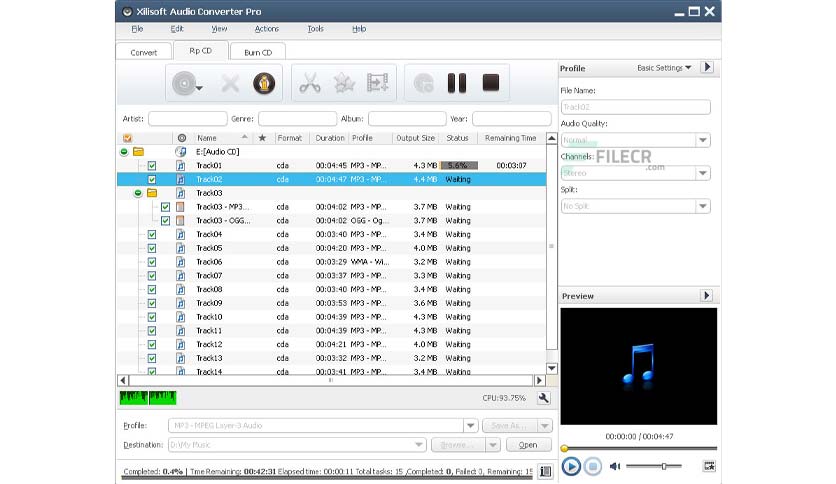Expand Profile panel arrow button

tap(707, 68)
